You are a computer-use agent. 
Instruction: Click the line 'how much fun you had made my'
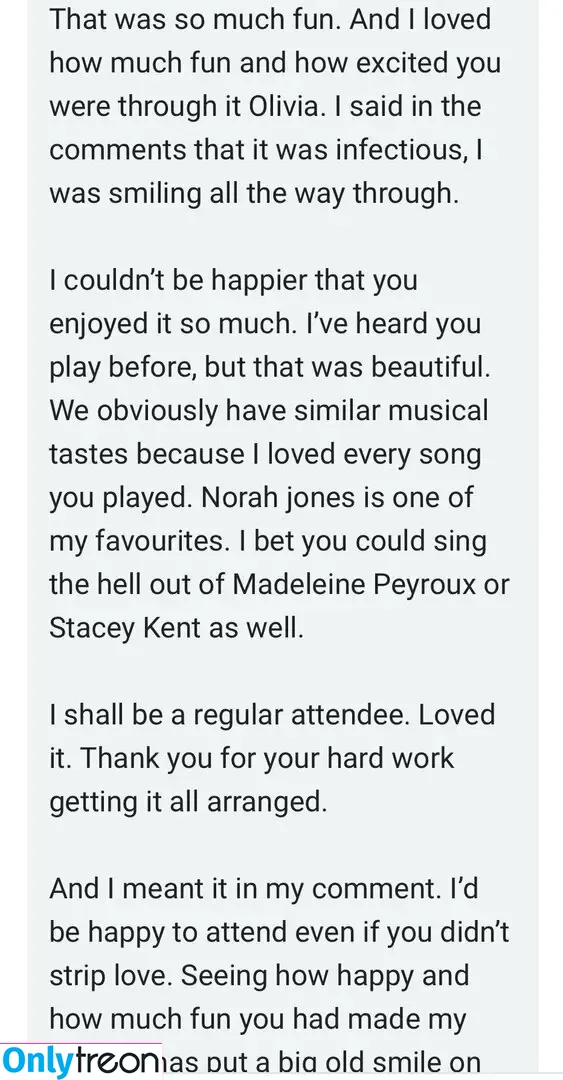258,1020
